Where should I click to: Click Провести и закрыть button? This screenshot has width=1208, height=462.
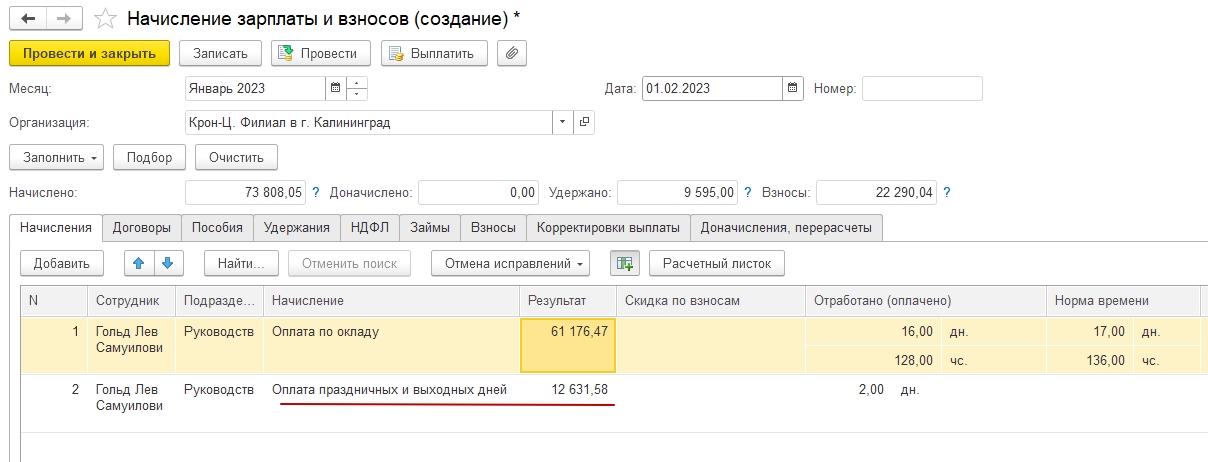pos(89,53)
